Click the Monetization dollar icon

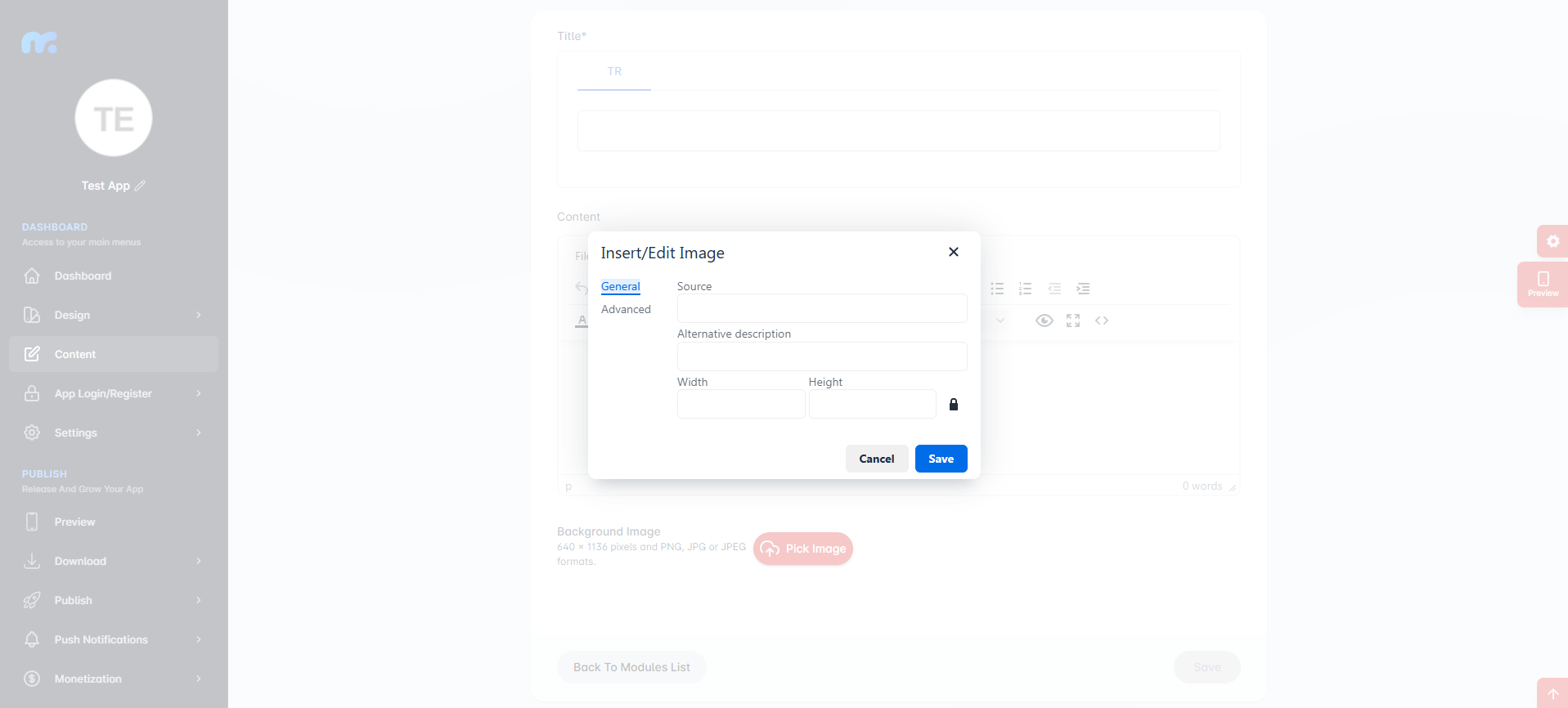pyautogui.click(x=32, y=679)
